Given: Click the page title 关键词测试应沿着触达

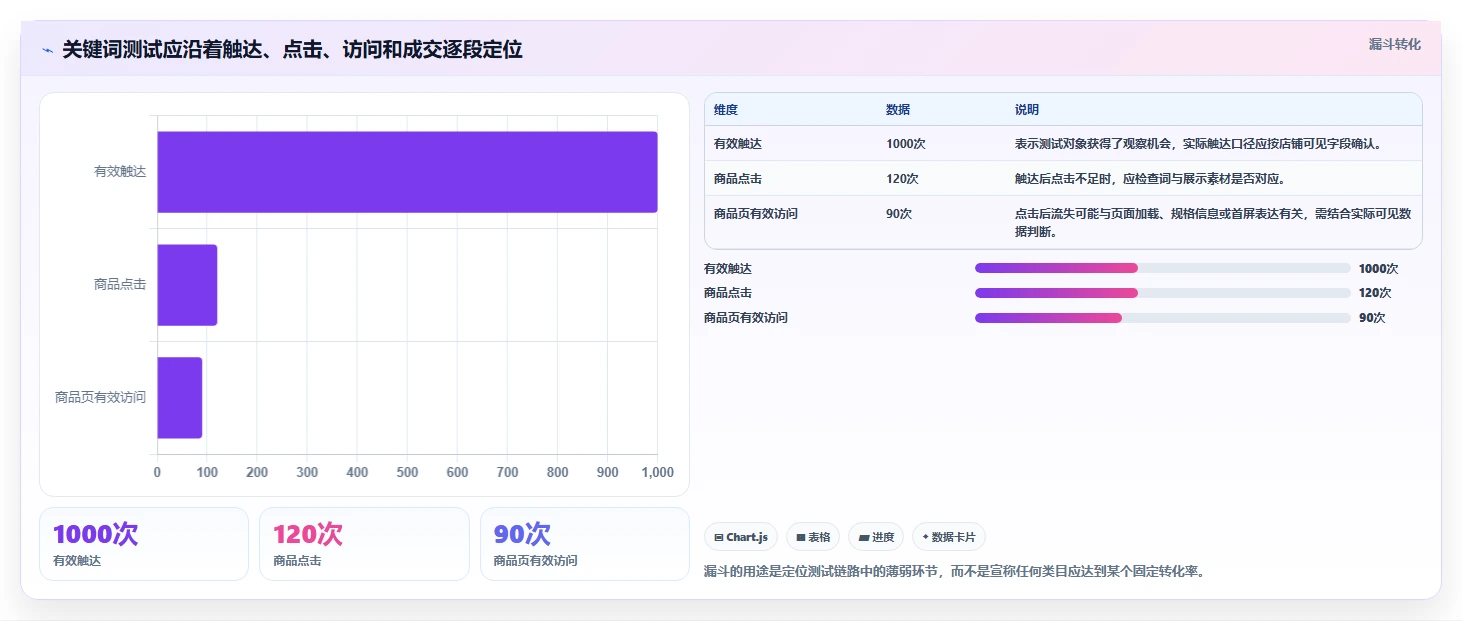Looking at the screenshot, I should [x=292, y=49].
